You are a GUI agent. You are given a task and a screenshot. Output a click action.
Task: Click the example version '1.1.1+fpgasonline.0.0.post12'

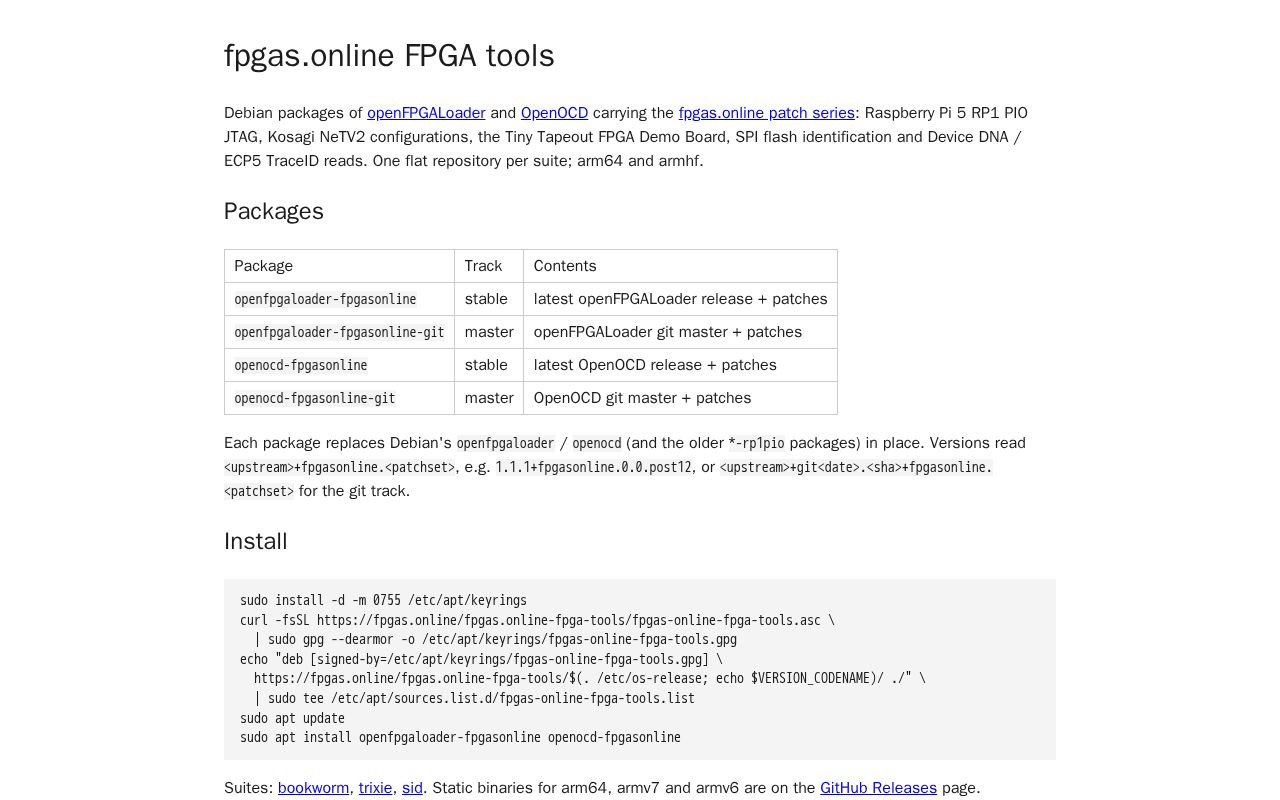(x=593, y=467)
